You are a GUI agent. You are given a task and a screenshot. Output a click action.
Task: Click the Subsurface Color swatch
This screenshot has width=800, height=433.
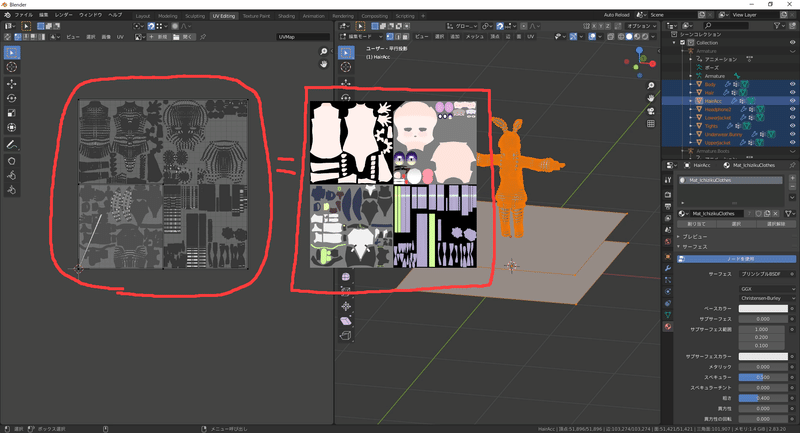(x=763, y=356)
